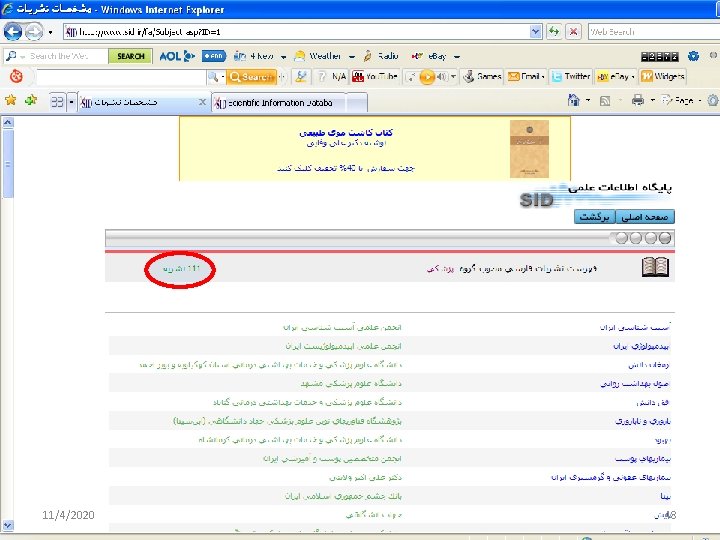Viewport: 720px width, 540px height.
Task: Expand the eBay dropdown arrow on AOL toolbar
Action: [457, 56]
